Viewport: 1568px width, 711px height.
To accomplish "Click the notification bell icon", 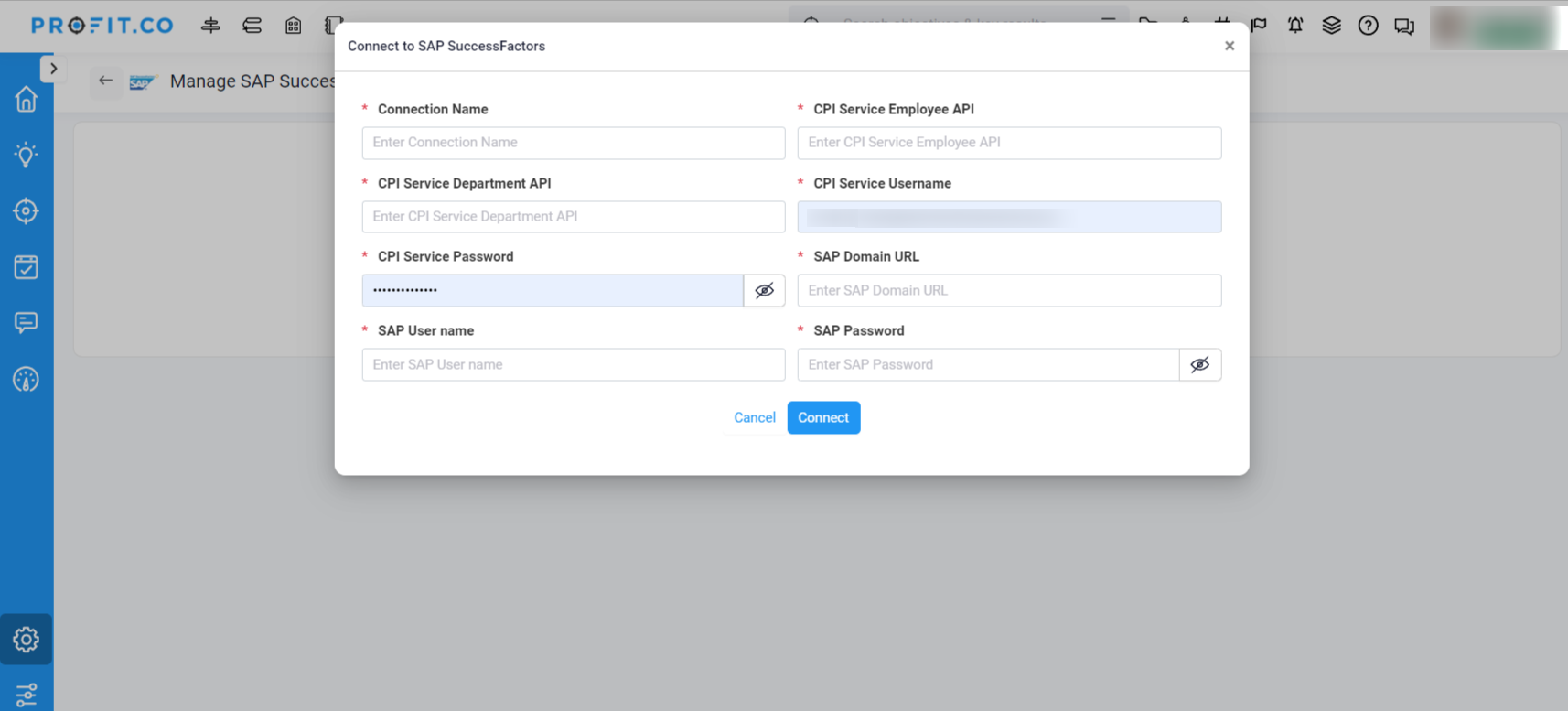I will 1295,26.
